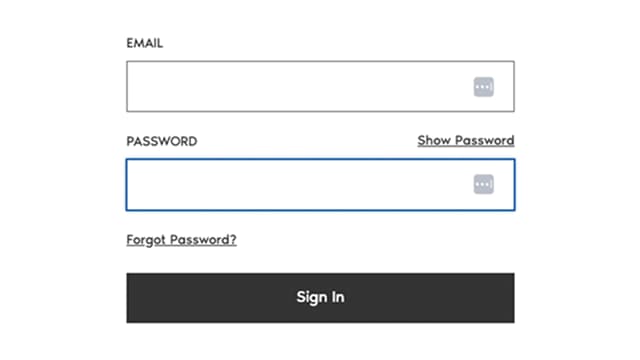640x360 pixels.
Task: Click the Sign In button
Action: click(320, 298)
